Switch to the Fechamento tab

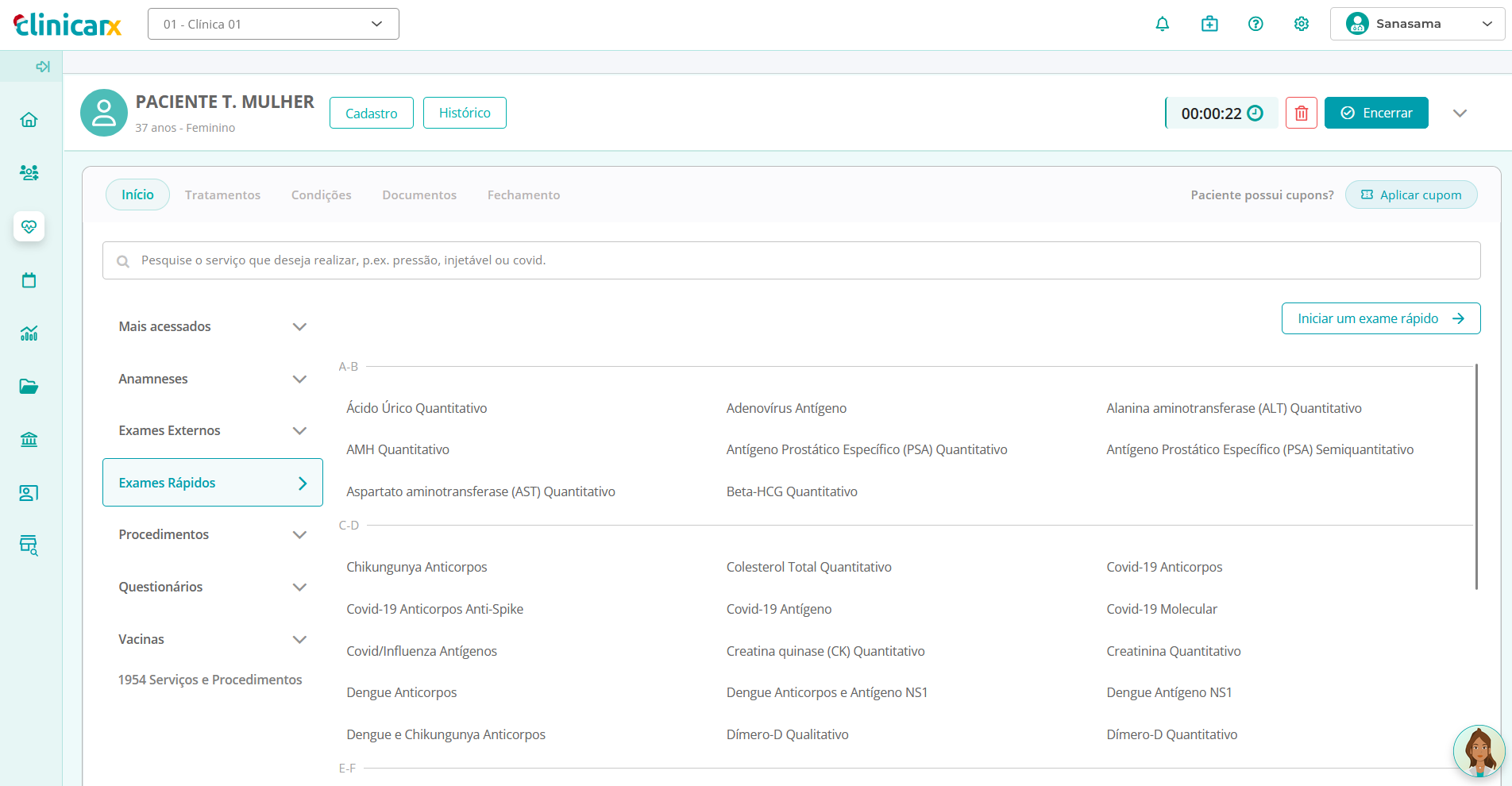[x=523, y=195]
